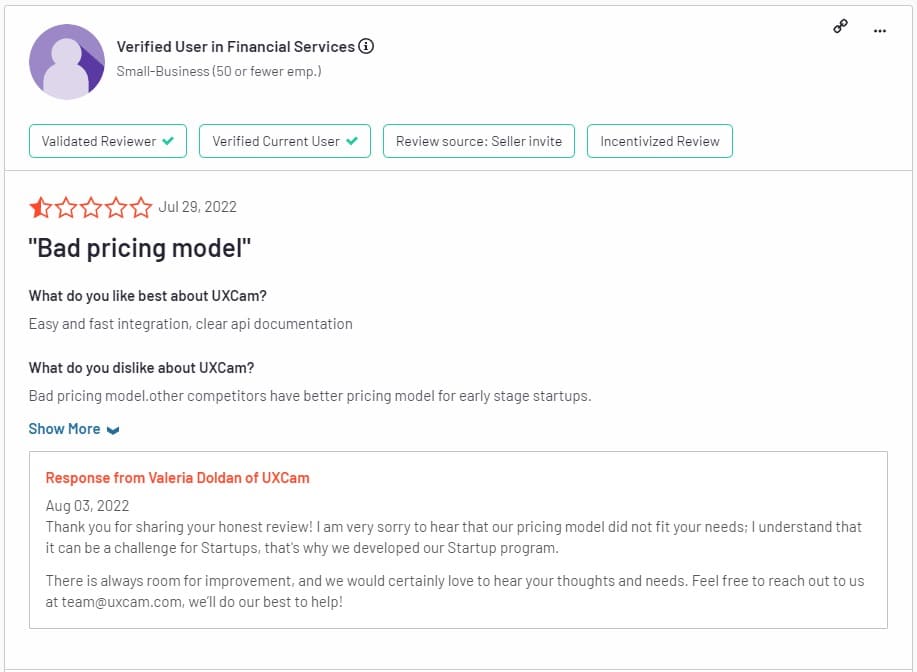Click the team@uxcam.com email address
The height and width of the screenshot is (672, 917).
(122, 602)
